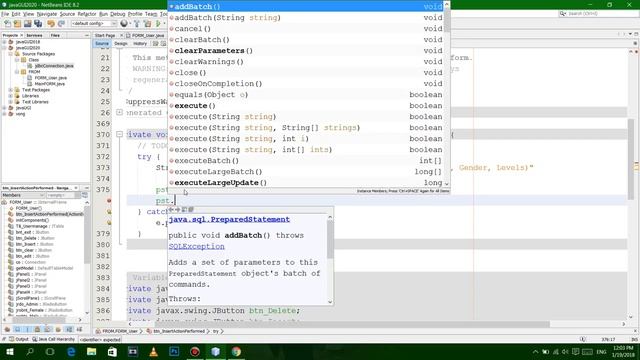Click the error marker beside line 376
The height and width of the screenshot is (360, 640).
point(109,200)
